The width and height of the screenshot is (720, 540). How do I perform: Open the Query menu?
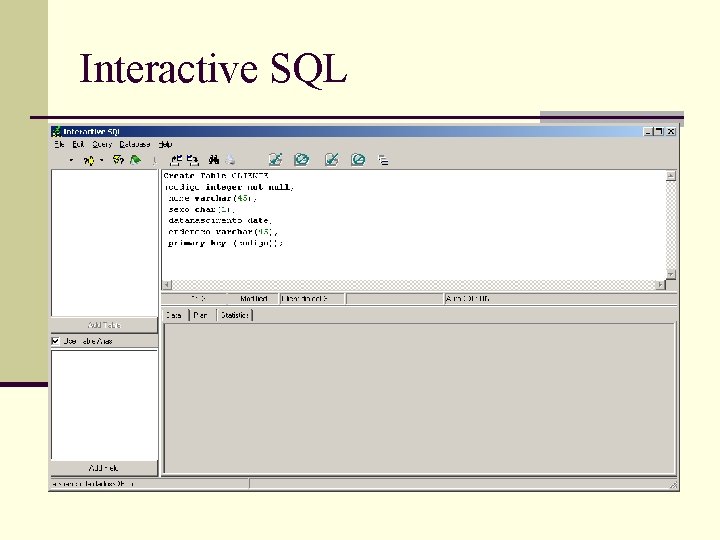pyautogui.click(x=102, y=144)
